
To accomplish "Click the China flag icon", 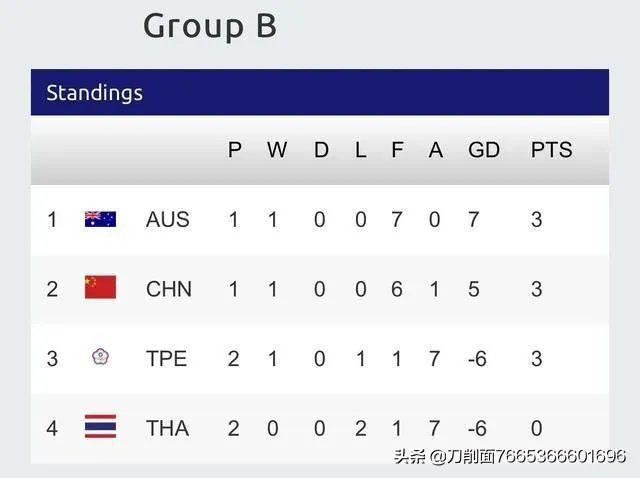I will 100,288.
